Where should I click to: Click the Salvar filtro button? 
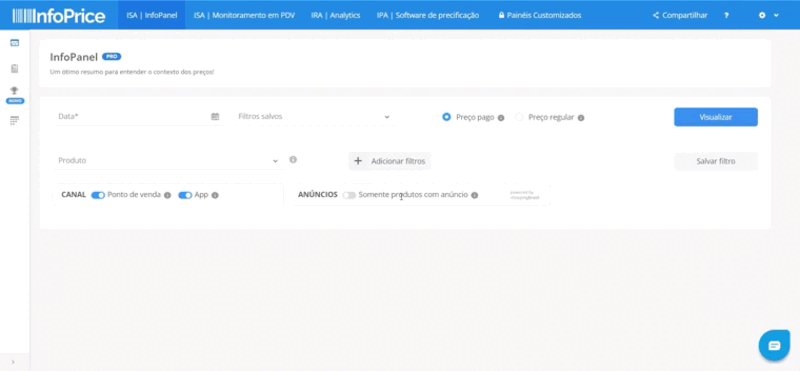[716, 161]
